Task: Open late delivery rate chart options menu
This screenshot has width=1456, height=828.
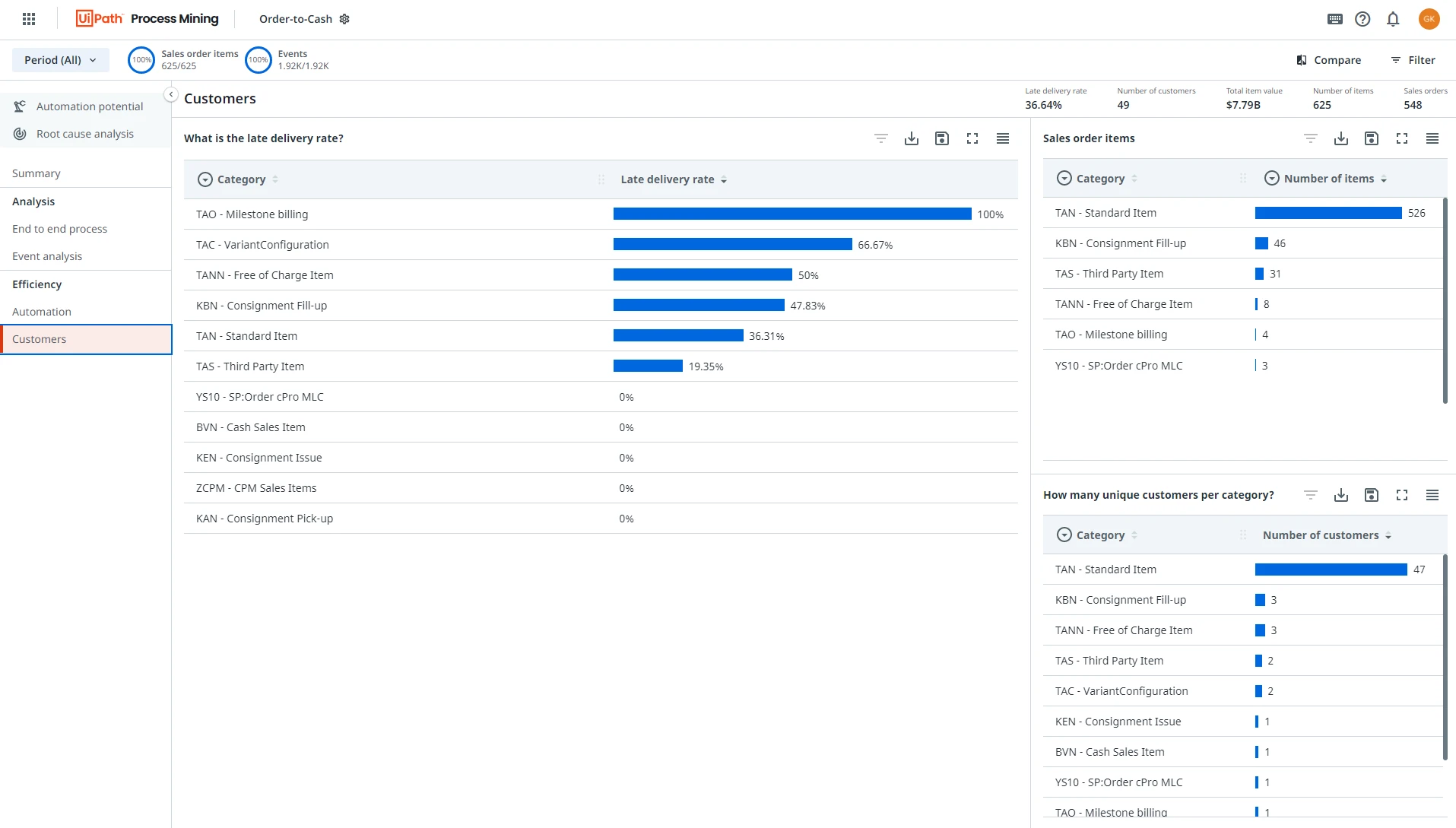Action: (x=1003, y=138)
